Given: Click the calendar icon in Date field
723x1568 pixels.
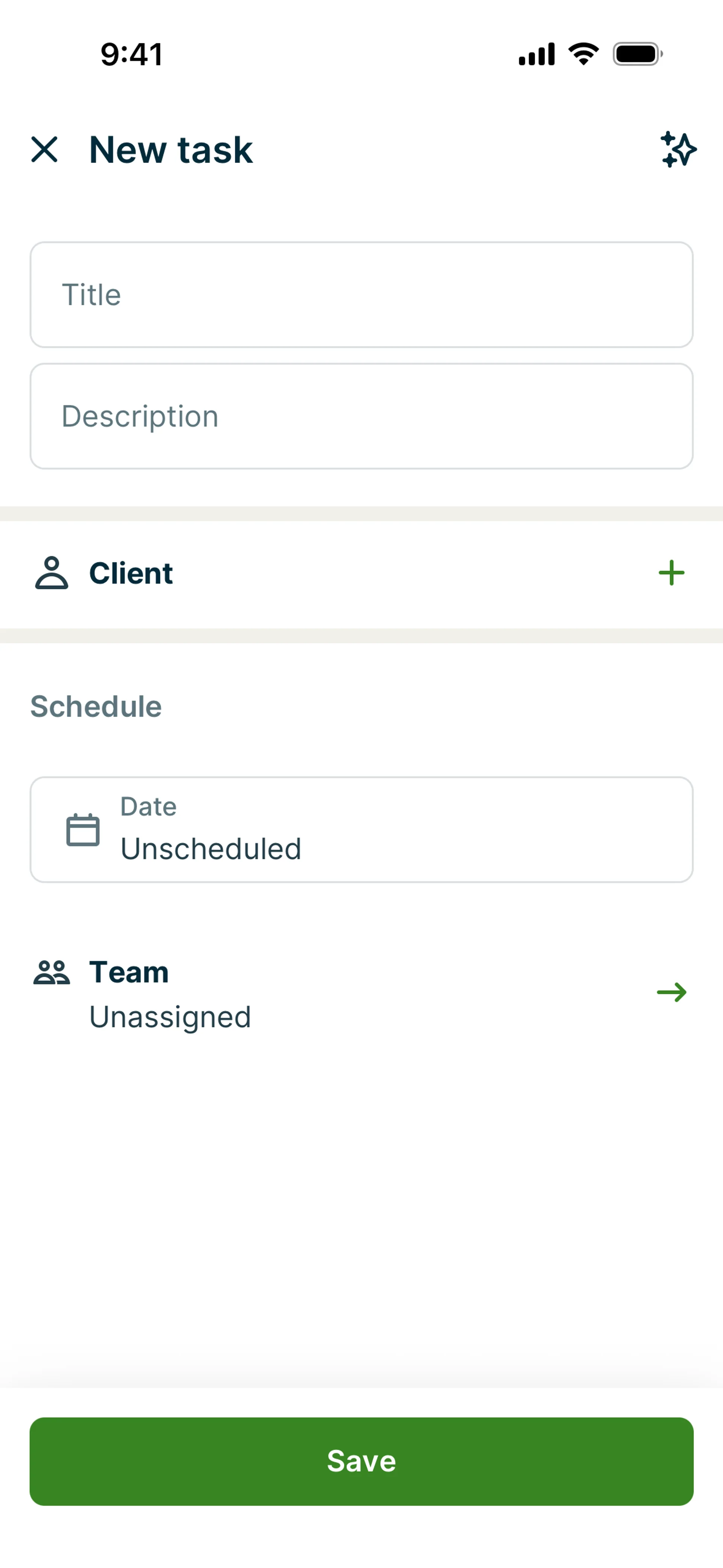Looking at the screenshot, I should point(83,830).
